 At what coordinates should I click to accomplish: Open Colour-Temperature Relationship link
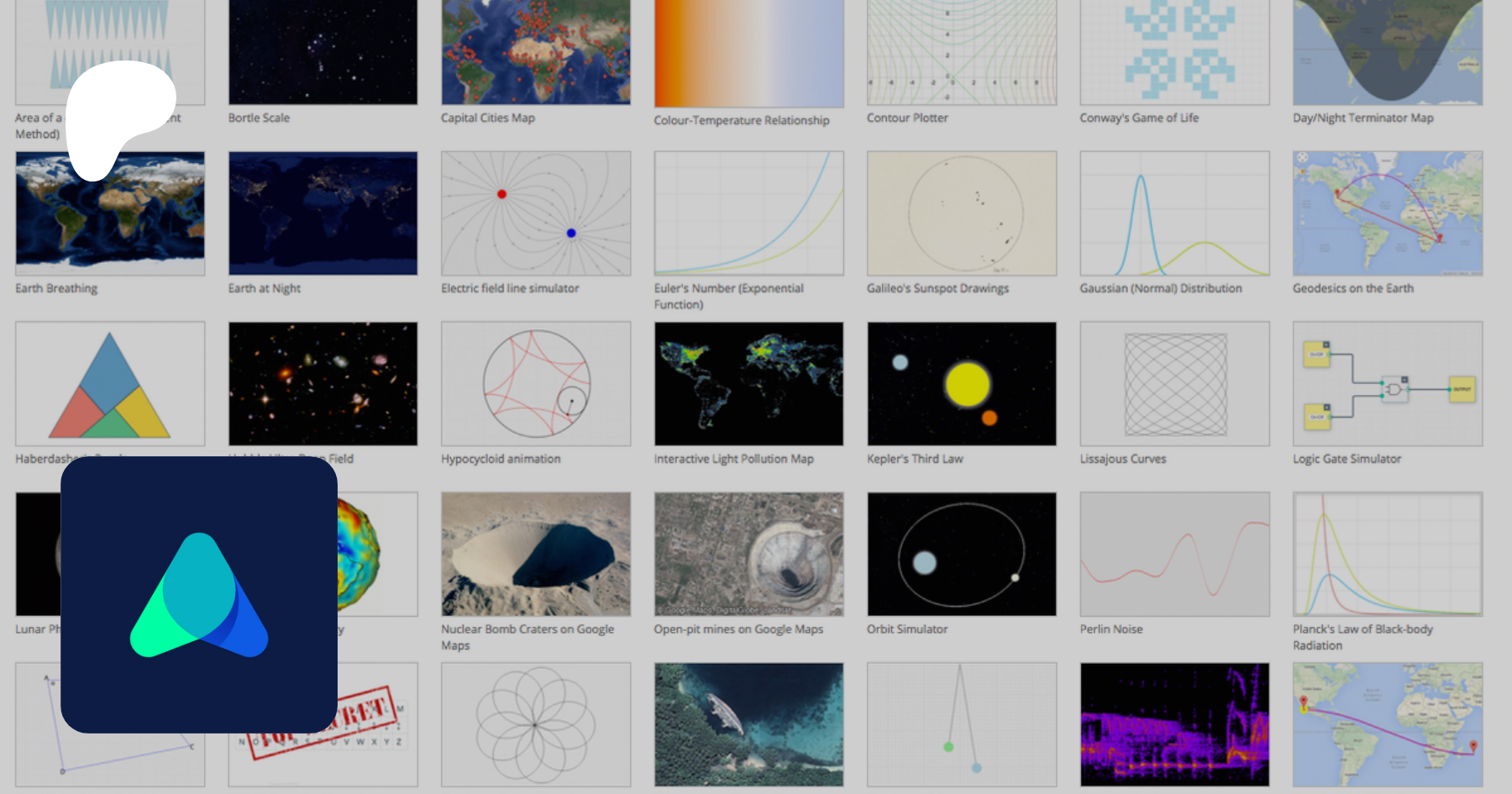click(x=741, y=120)
